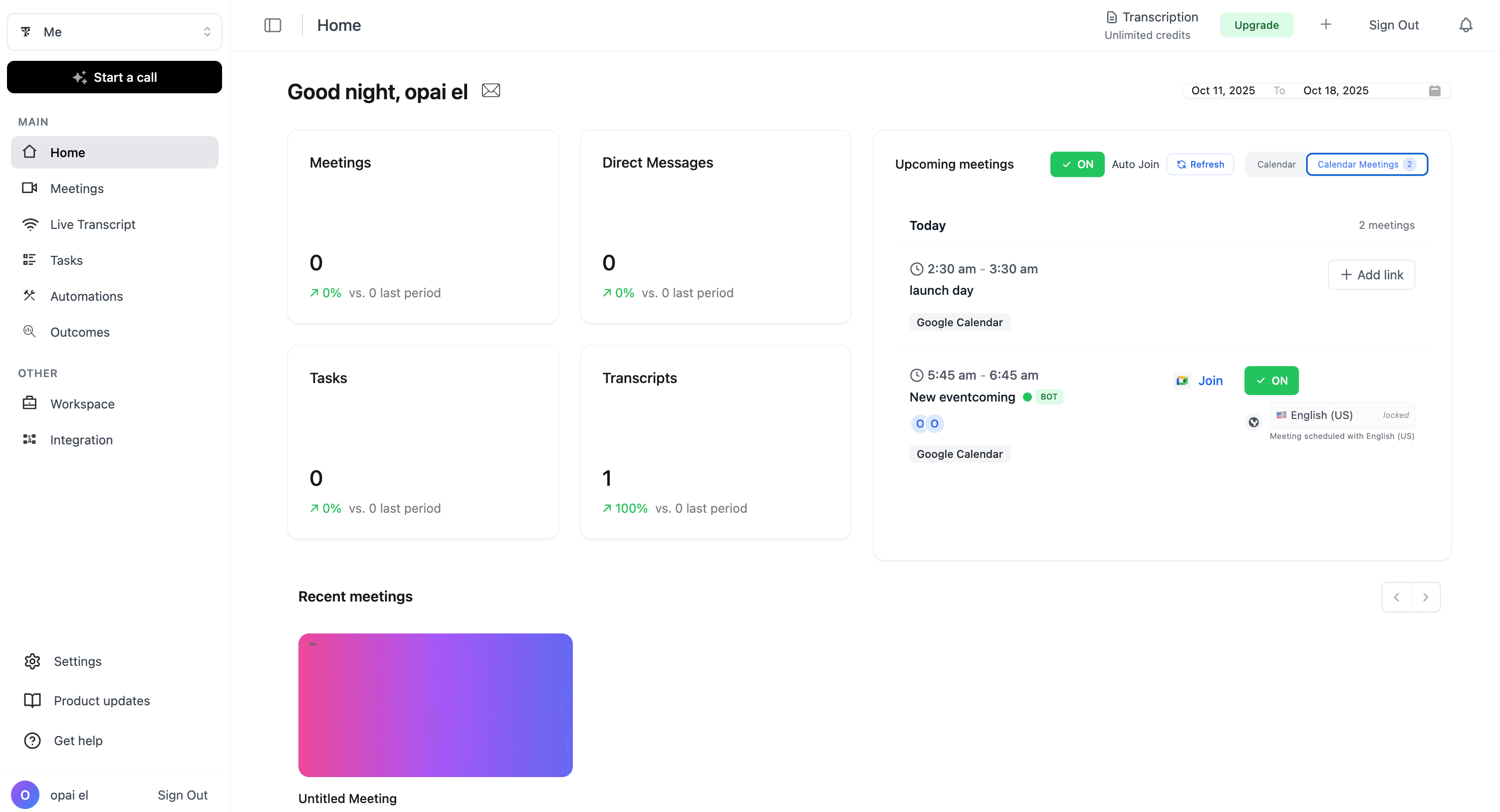
Task: Open the date range calendar icon
Action: pyautogui.click(x=1434, y=91)
